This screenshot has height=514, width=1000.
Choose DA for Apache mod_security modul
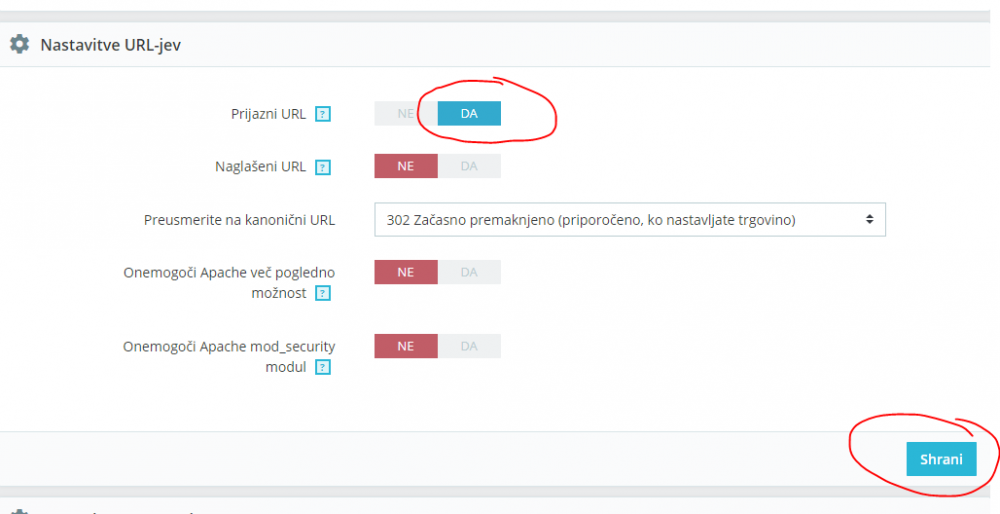point(469,346)
